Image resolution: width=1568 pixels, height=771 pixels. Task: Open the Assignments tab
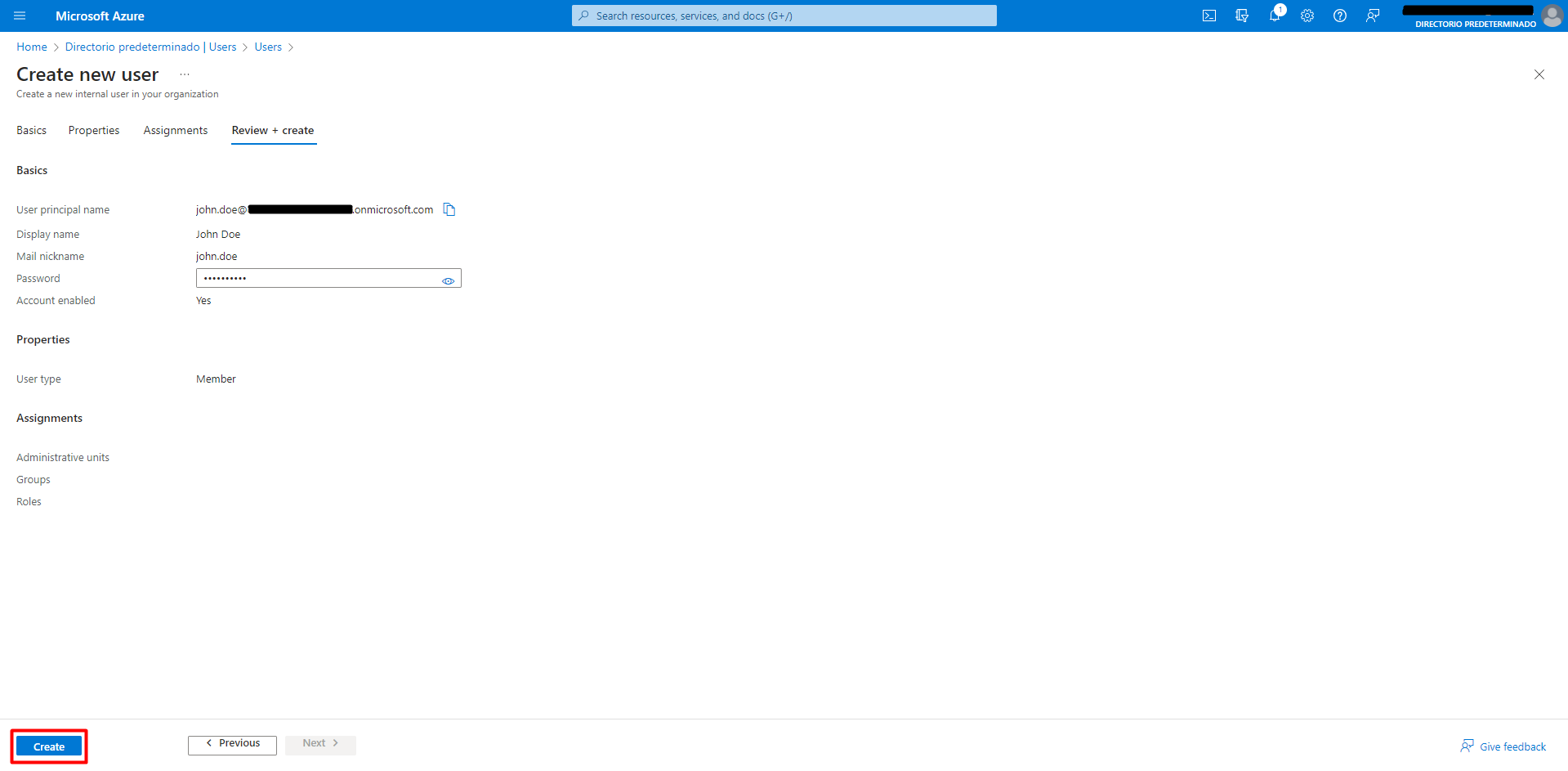coord(176,130)
